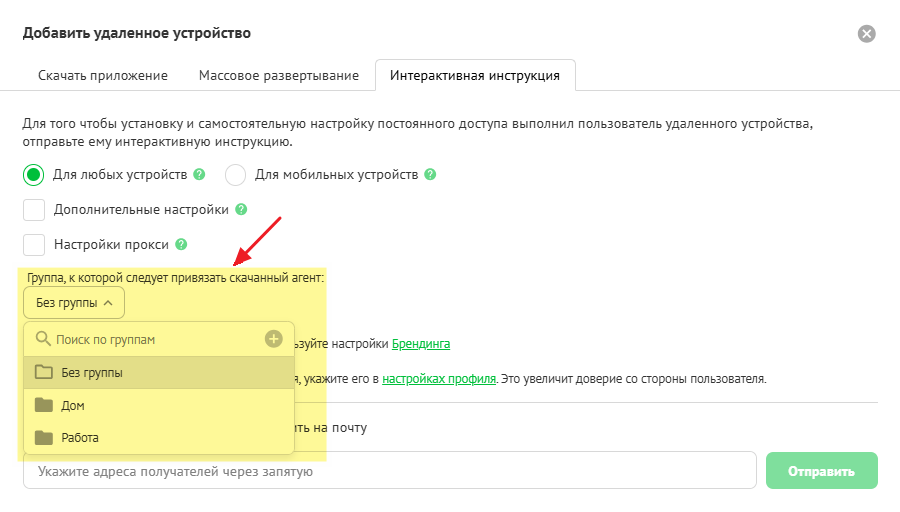Select 'Для мобильных устройств' radio button
This screenshot has height=512, width=900.
click(236, 175)
